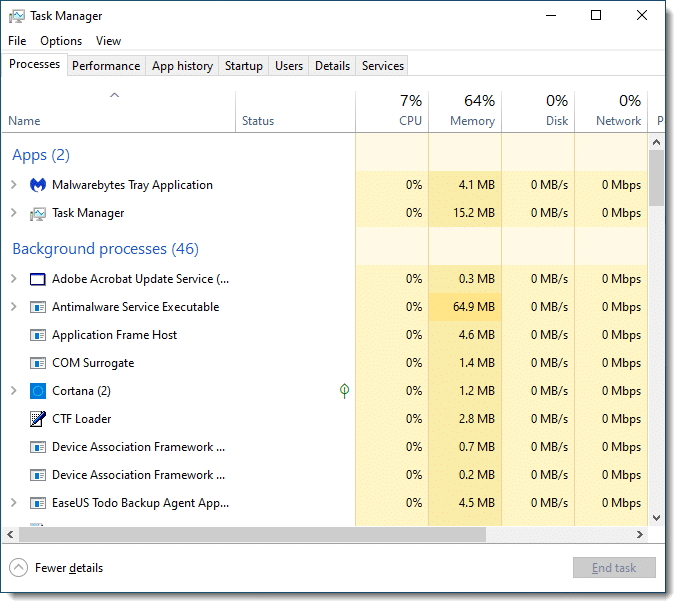This screenshot has width=681, height=608.
Task: Click the 0.3 MB Adobe Acrobat memory value
Action: (x=479, y=281)
